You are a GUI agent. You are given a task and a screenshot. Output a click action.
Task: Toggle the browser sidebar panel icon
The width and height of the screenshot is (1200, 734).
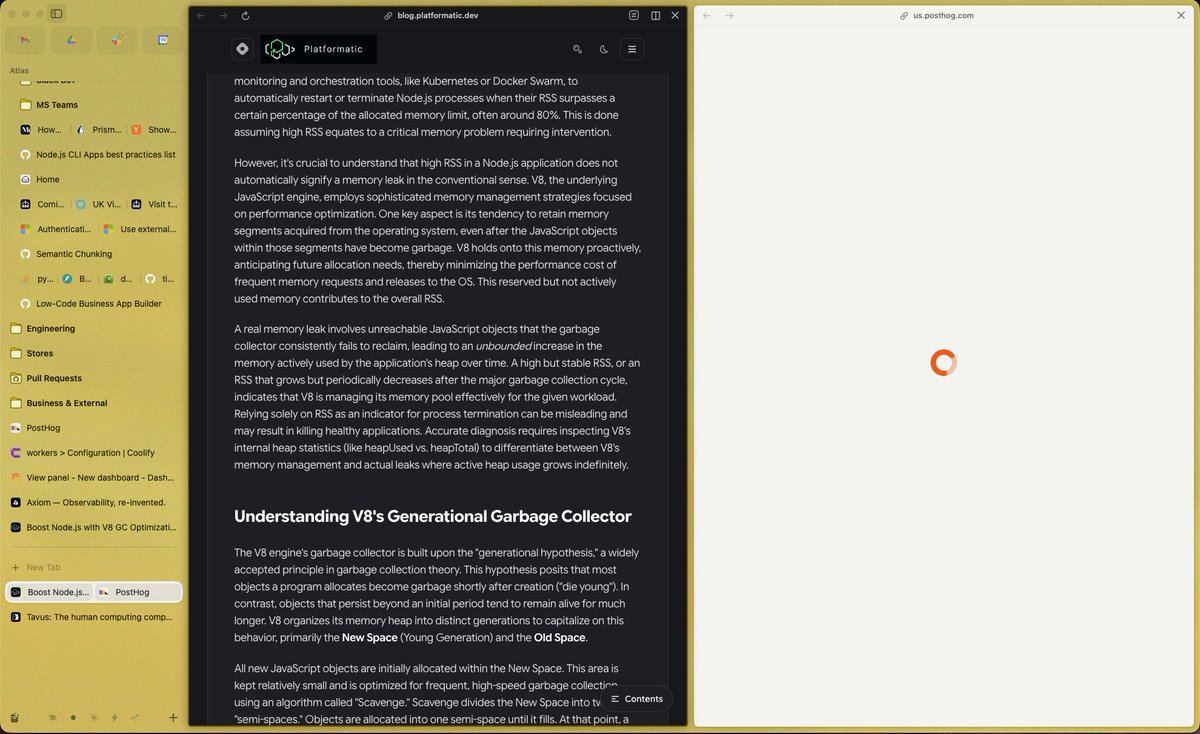pos(57,14)
